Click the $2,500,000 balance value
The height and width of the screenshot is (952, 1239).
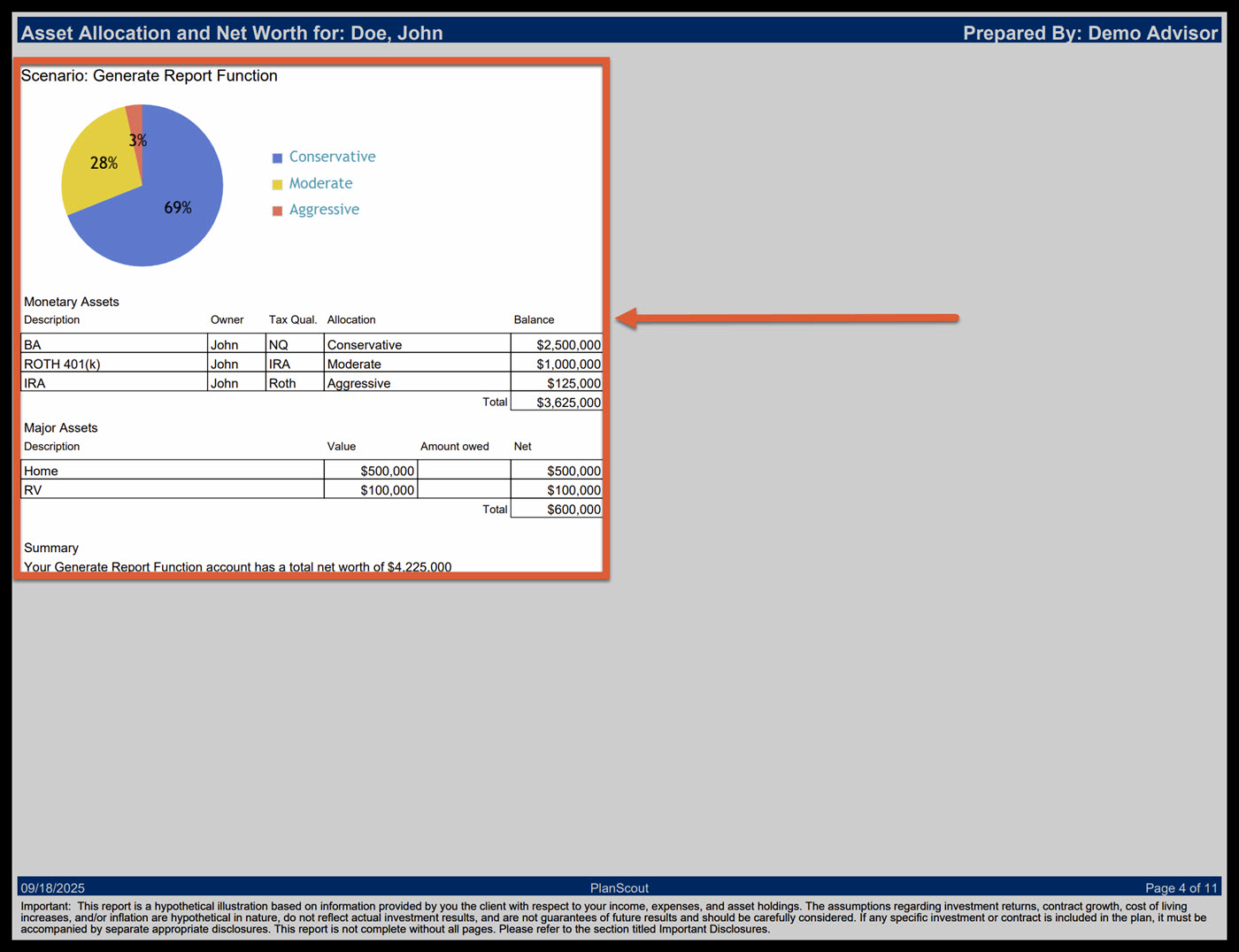coord(568,345)
